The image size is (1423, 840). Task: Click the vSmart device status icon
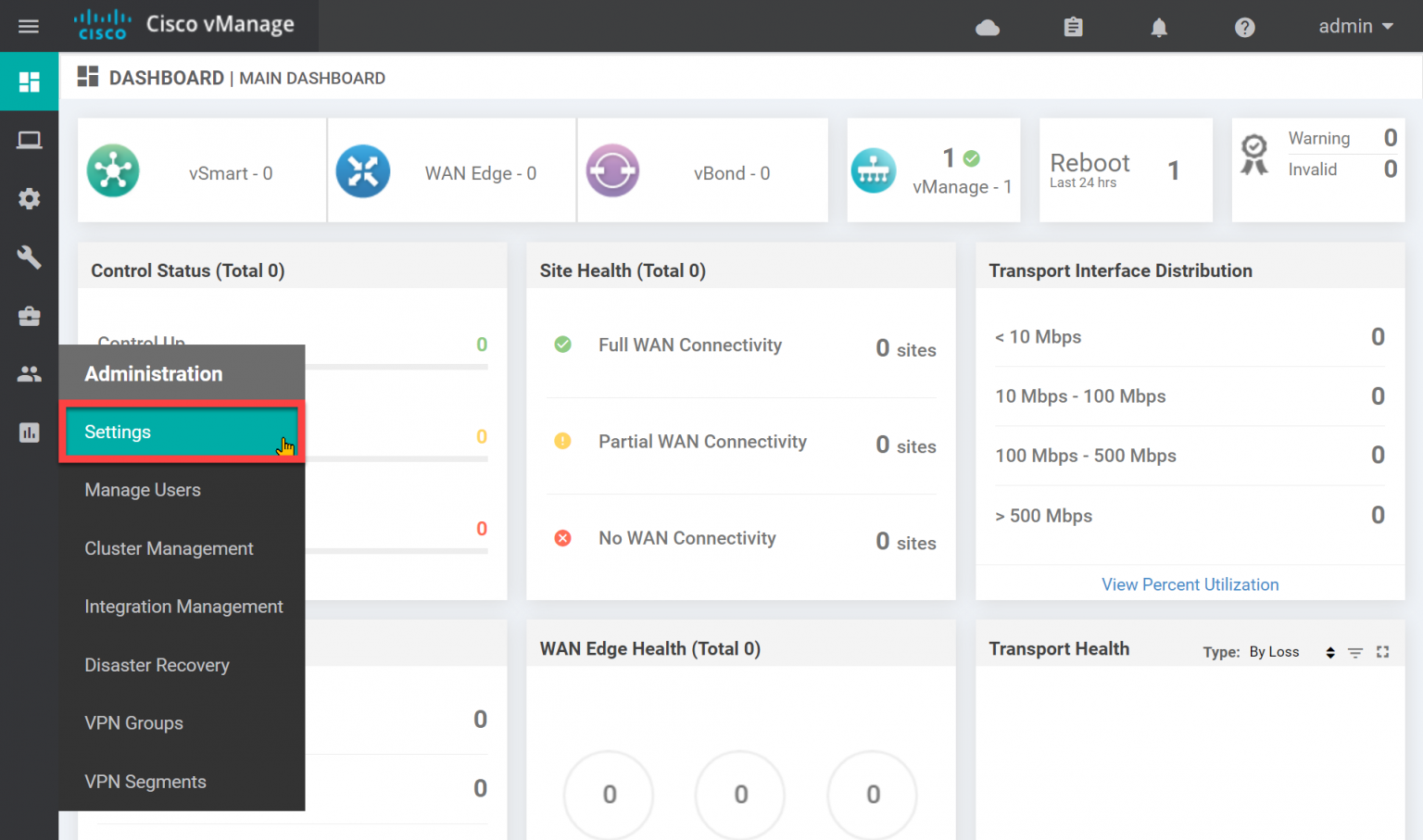click(x=113, y=170)
